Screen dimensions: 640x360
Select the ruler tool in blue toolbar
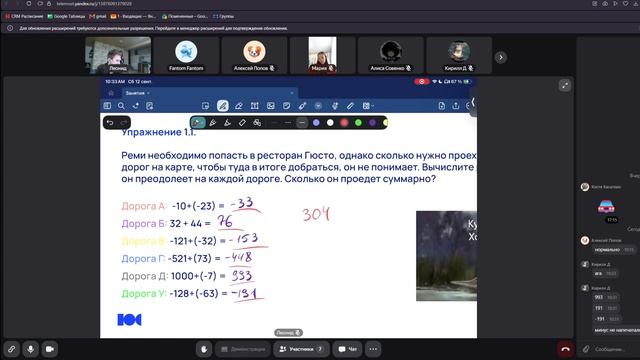pyautogui.click(x=351, y=106)
